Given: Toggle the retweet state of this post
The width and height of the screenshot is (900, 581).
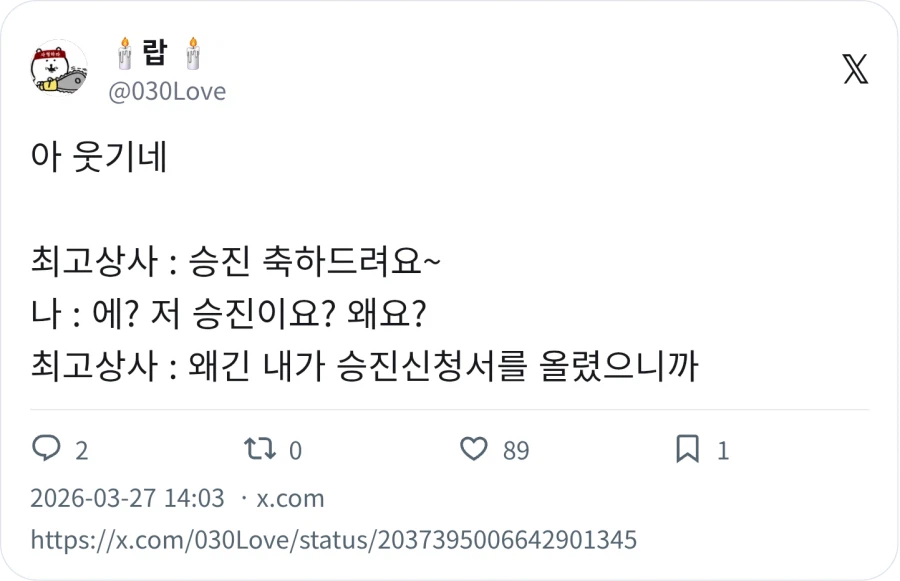Looking at the screenshot, I should pos(258,448).
